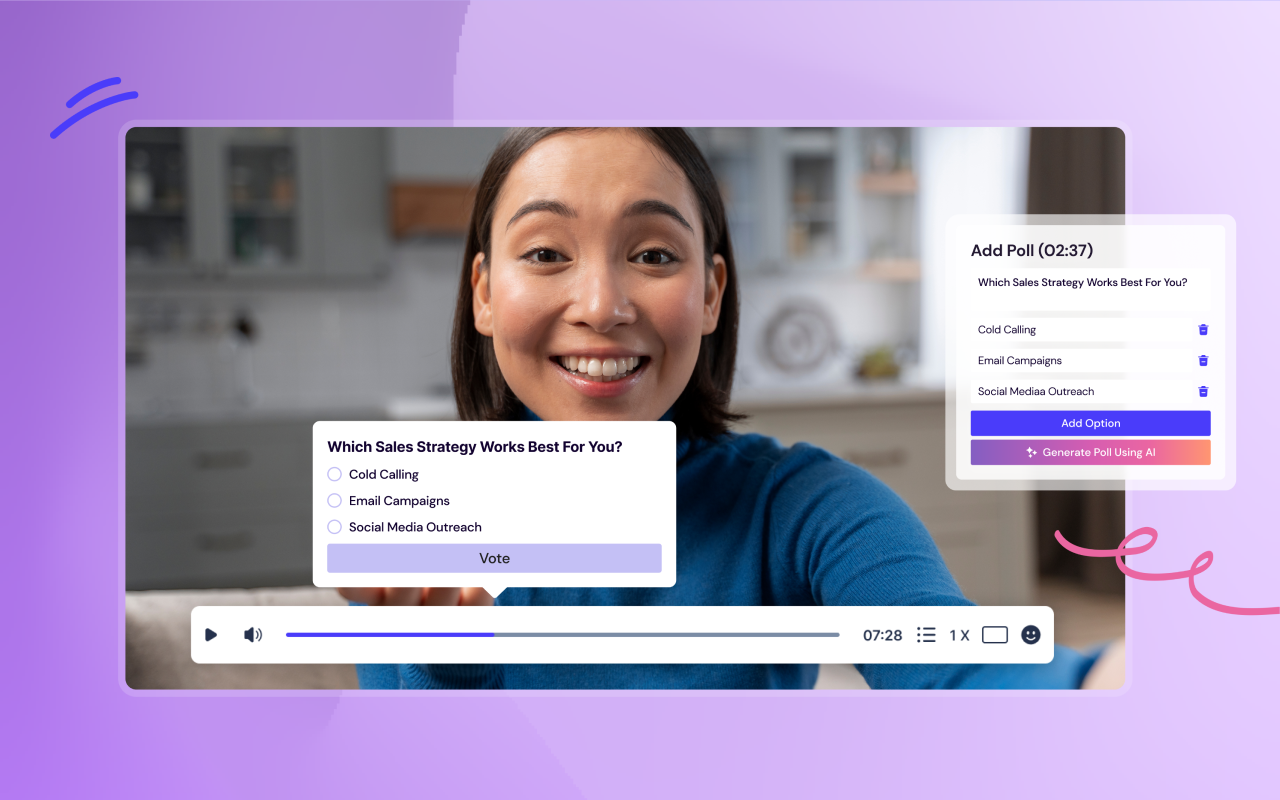The width and height of the screenshot is (1280, 800).
Task: Edit the Social Mediaa Outreach option field
Action: 1082,392
